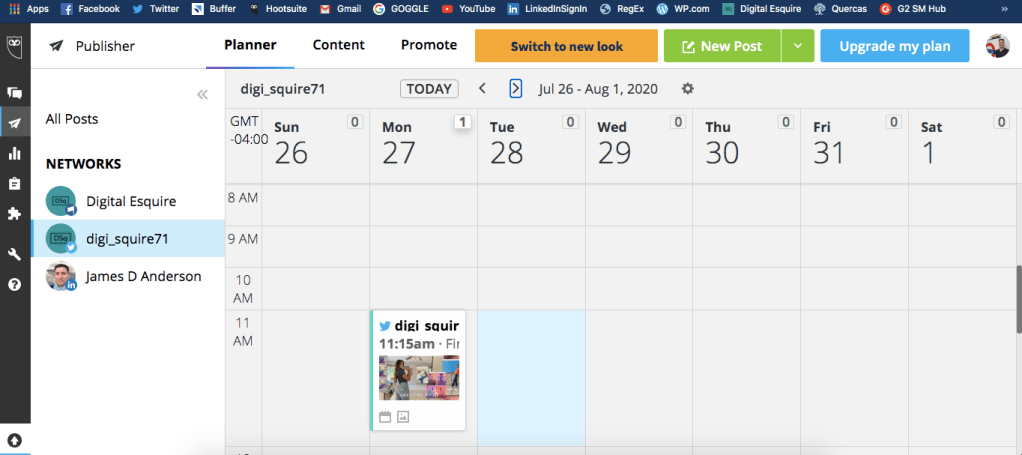Expand the New Post dropdown arrow
The height and width of the screenshot is (455, 1022).
tap(797, 46)
